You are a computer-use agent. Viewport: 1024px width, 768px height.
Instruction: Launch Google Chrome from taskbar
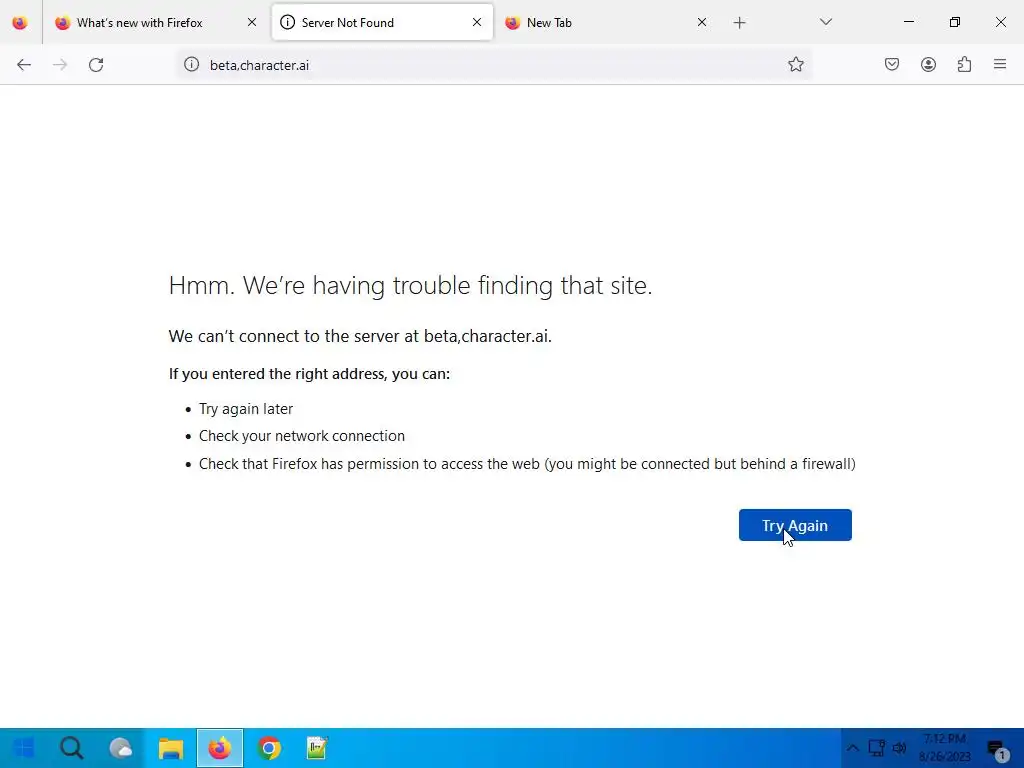(269, 748)
